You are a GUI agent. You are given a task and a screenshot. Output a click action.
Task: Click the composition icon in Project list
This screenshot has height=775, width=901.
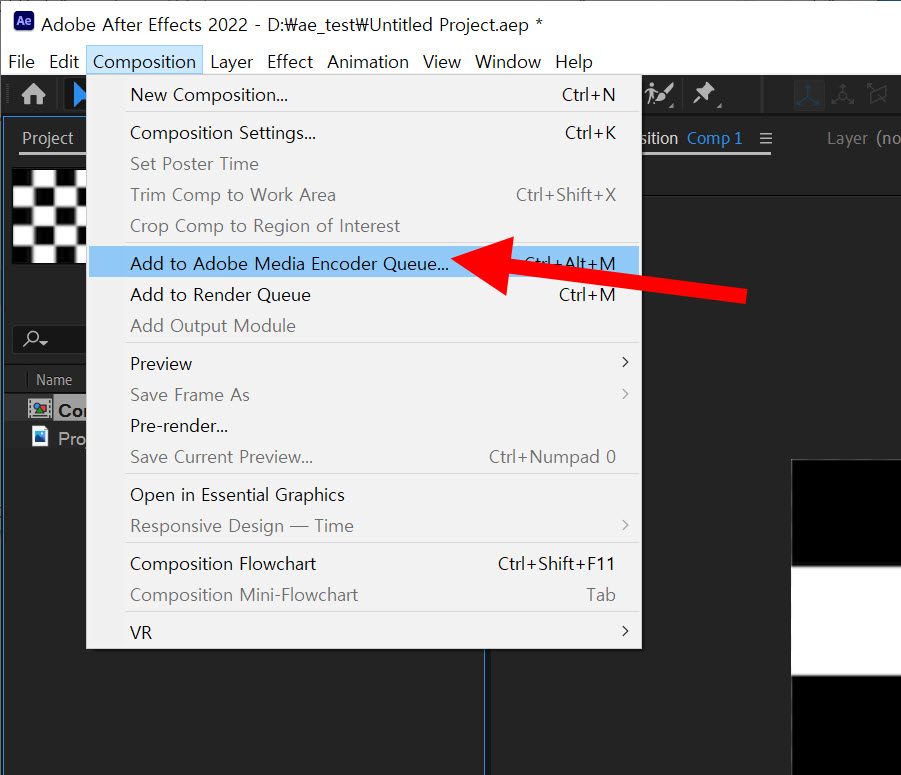coord(40,410)
